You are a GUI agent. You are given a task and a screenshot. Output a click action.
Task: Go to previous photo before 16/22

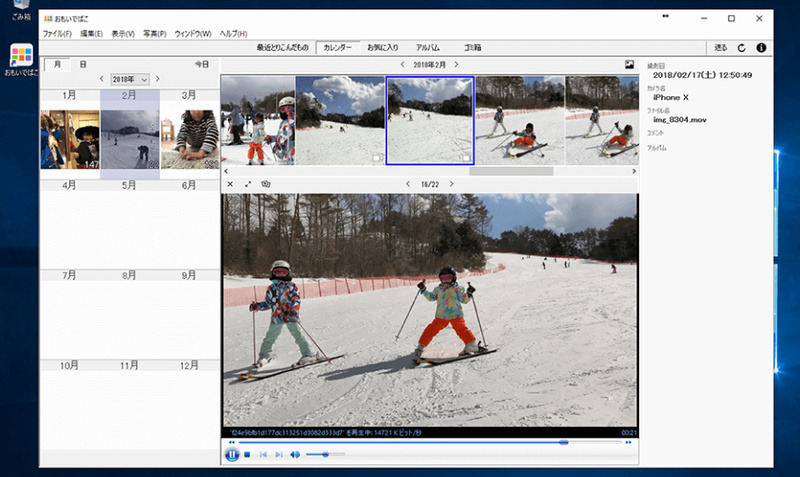tap(408, 184)
